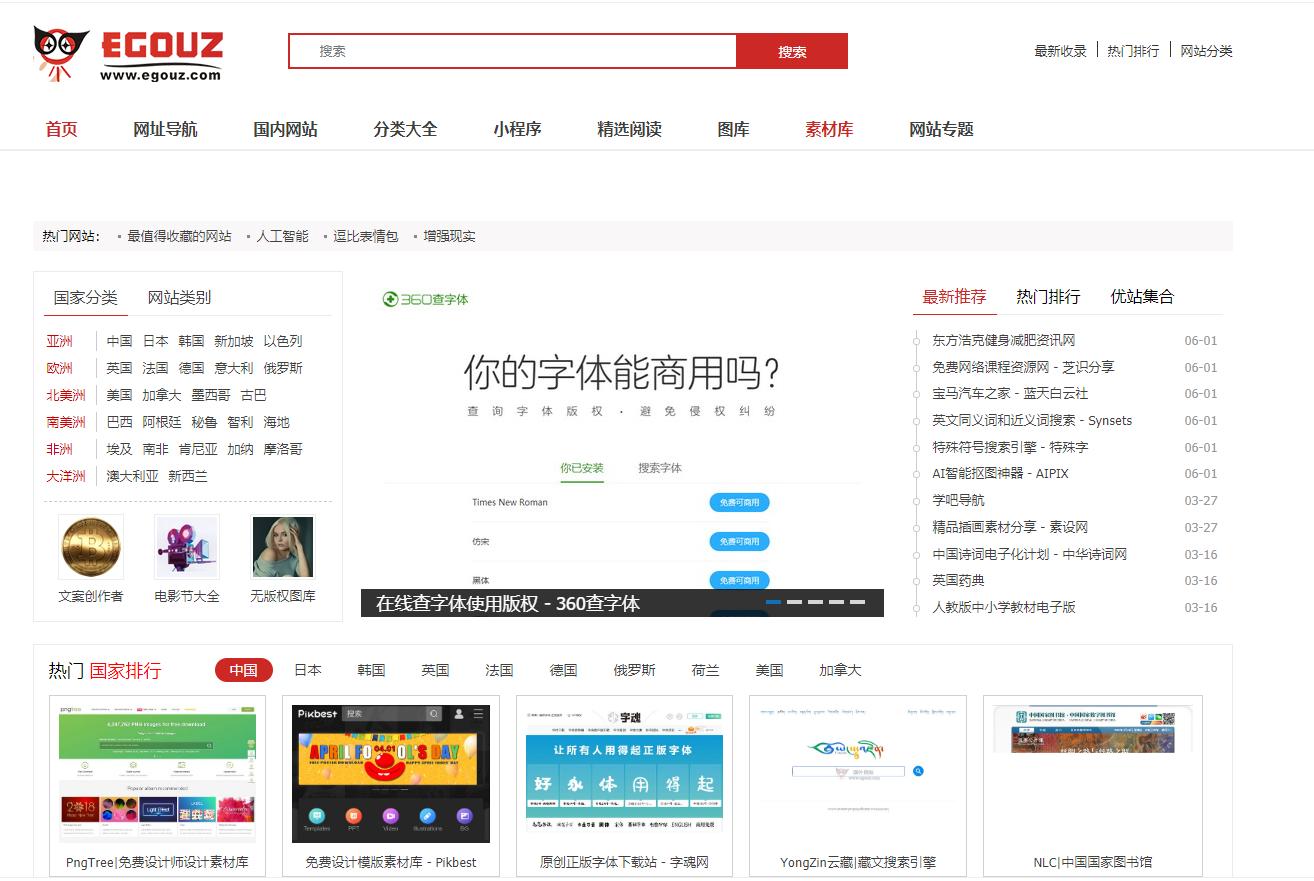Open the 以色列 country link
This screenshot has height=881, width=1314.
point(283,341)
